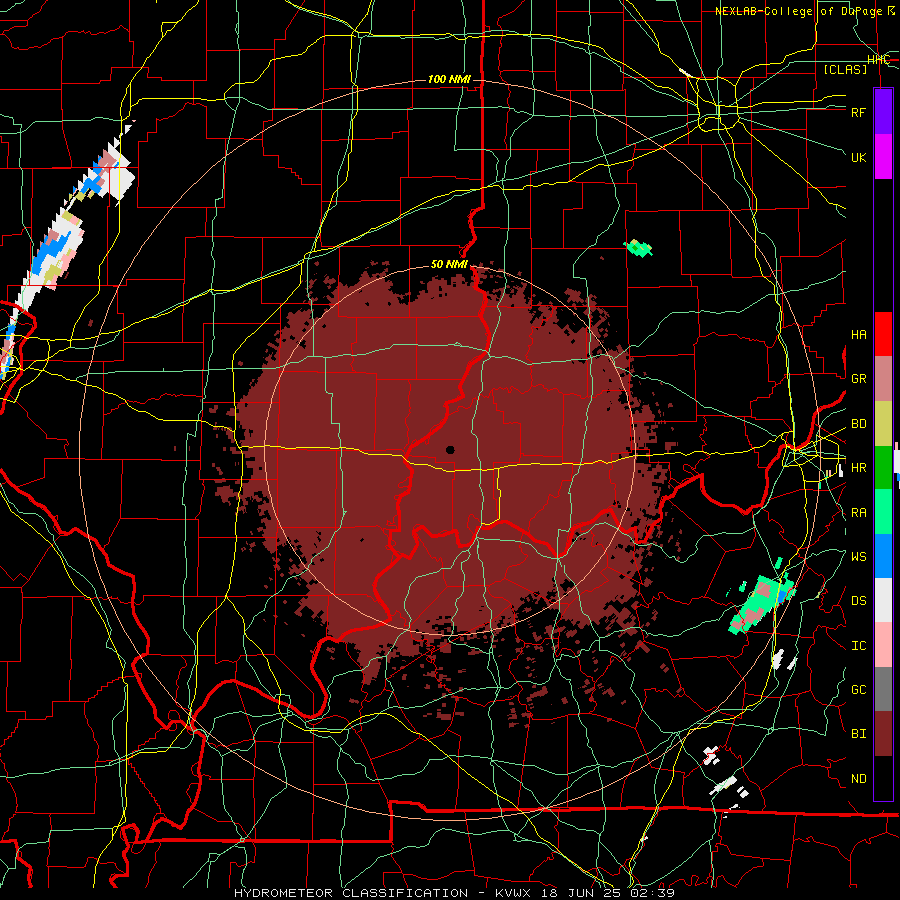Select the yellow BD legend color block
This screenshot has width=900, height=900.
click(883, 424)
